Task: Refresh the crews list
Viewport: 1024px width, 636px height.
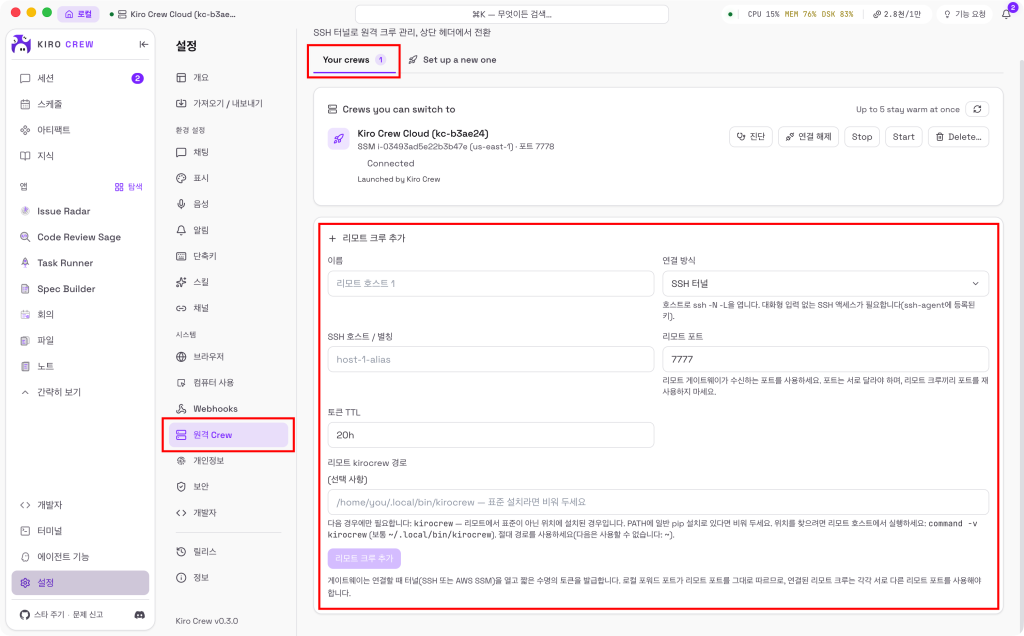Action: pos(977,109)
